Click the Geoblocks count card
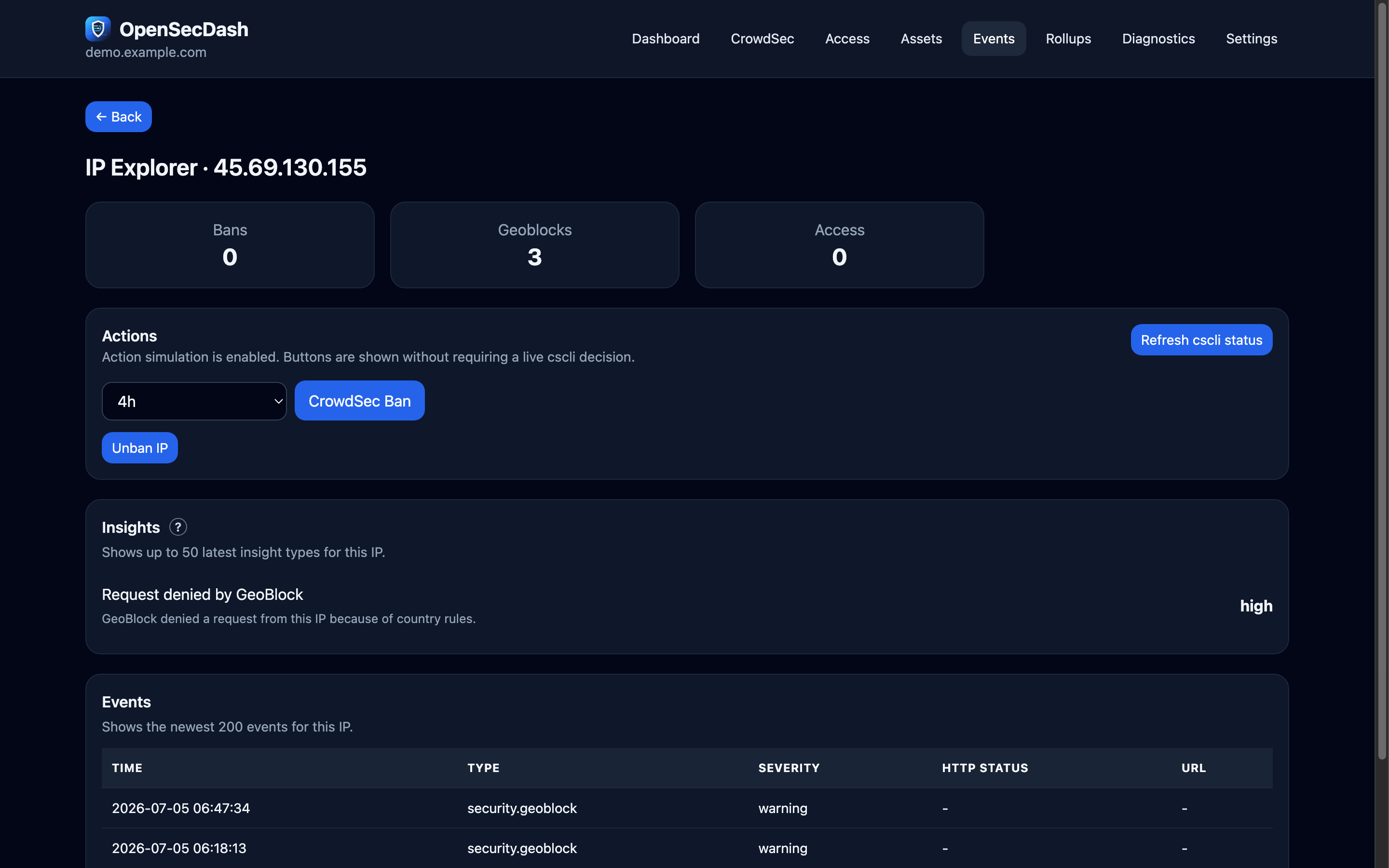Screen dimensions: 1389x868 (x=534, y=244)
